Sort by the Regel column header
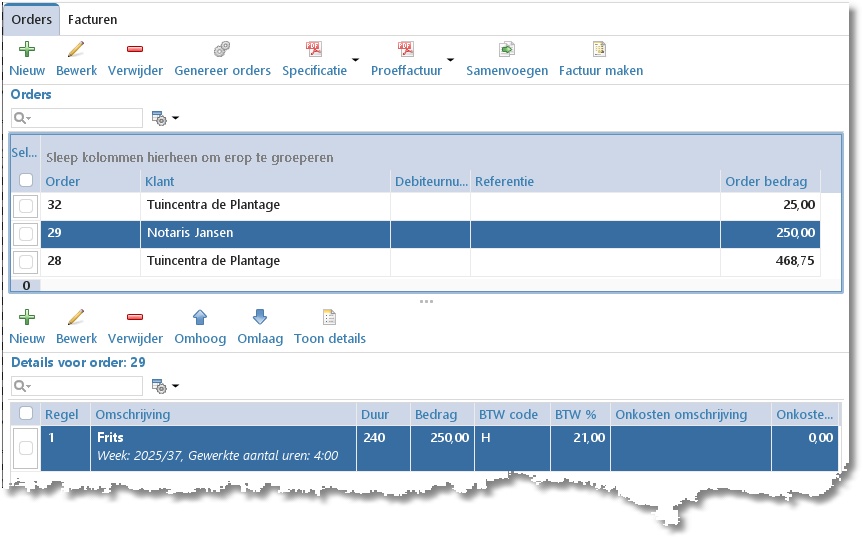Screen dimensions: 863x540 tap(65, 414)
